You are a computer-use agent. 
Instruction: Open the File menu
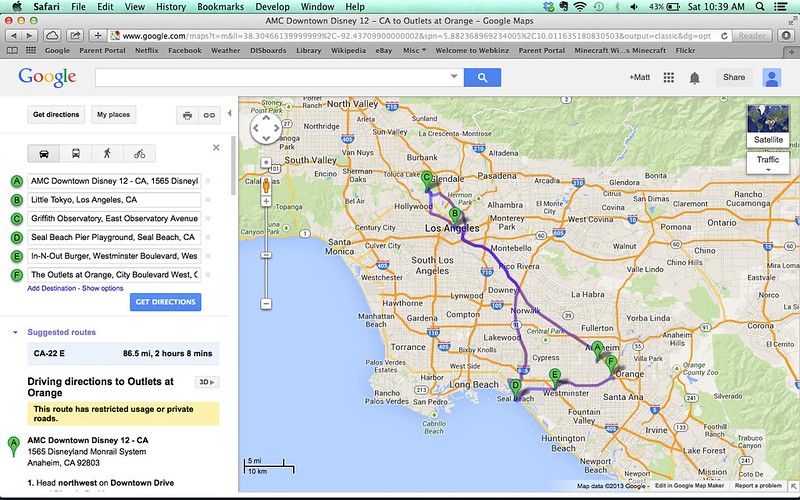pos(78,7)
